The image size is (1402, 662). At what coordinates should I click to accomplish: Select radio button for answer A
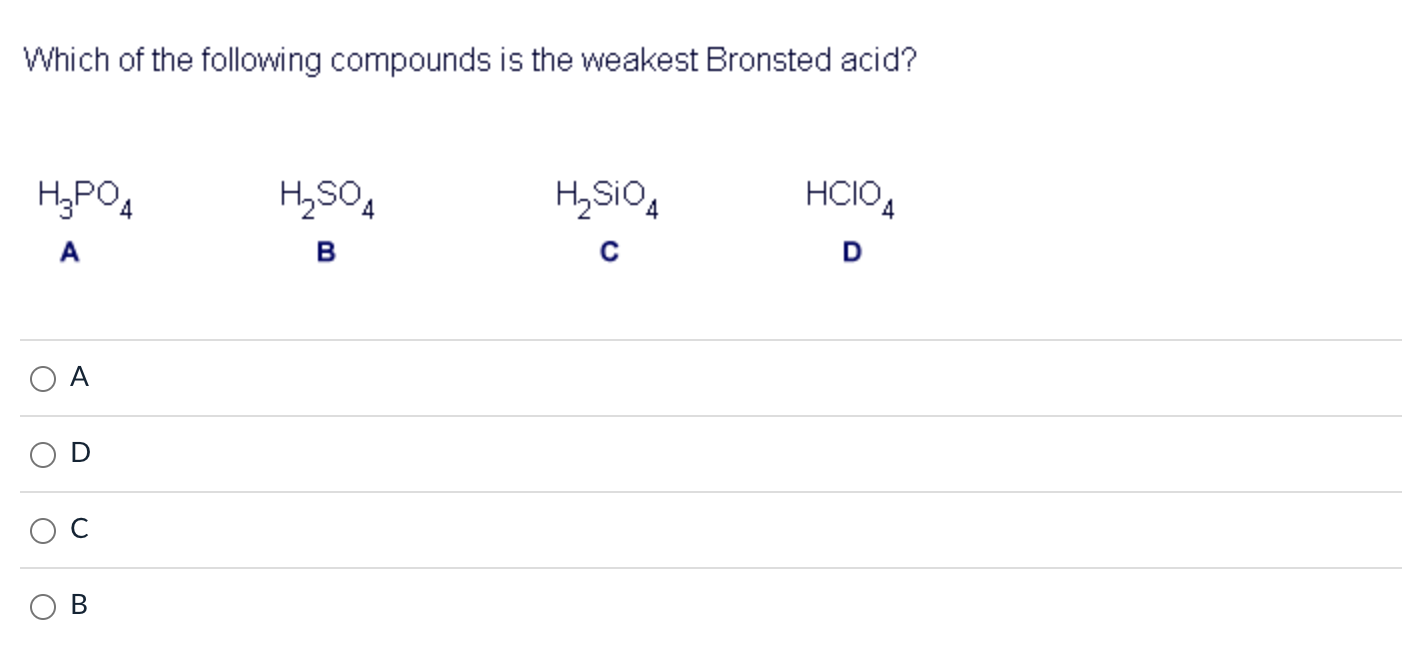point(42,378)
